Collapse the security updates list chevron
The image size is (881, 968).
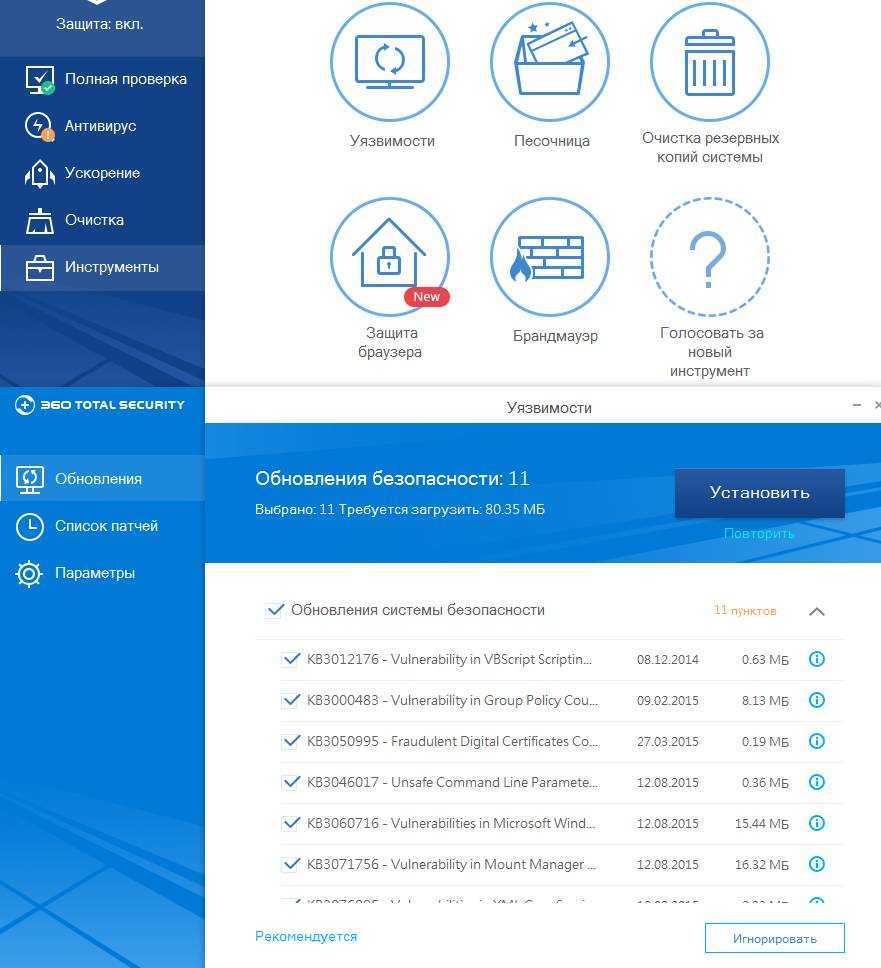point(816,611)
